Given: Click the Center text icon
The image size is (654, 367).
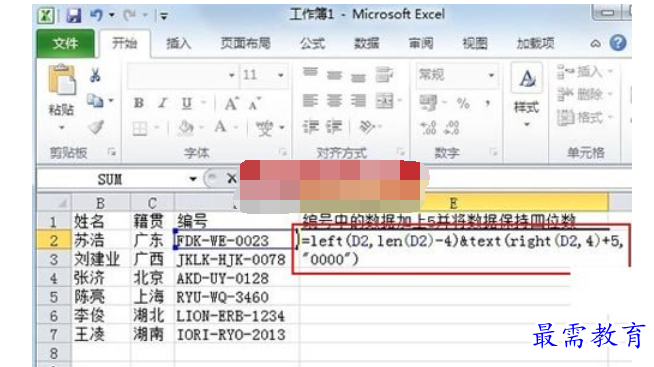Looking at the screenshot, I should pos(334,101).
